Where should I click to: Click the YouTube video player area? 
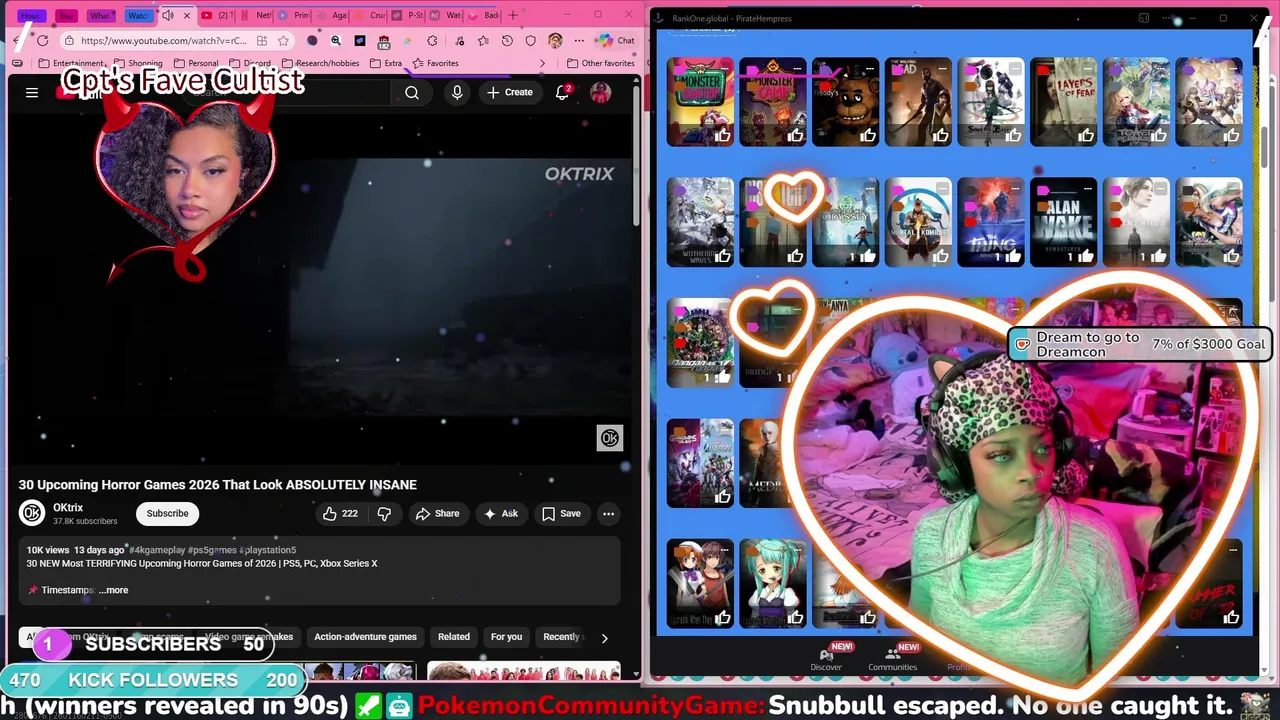[x=320, y=290]
